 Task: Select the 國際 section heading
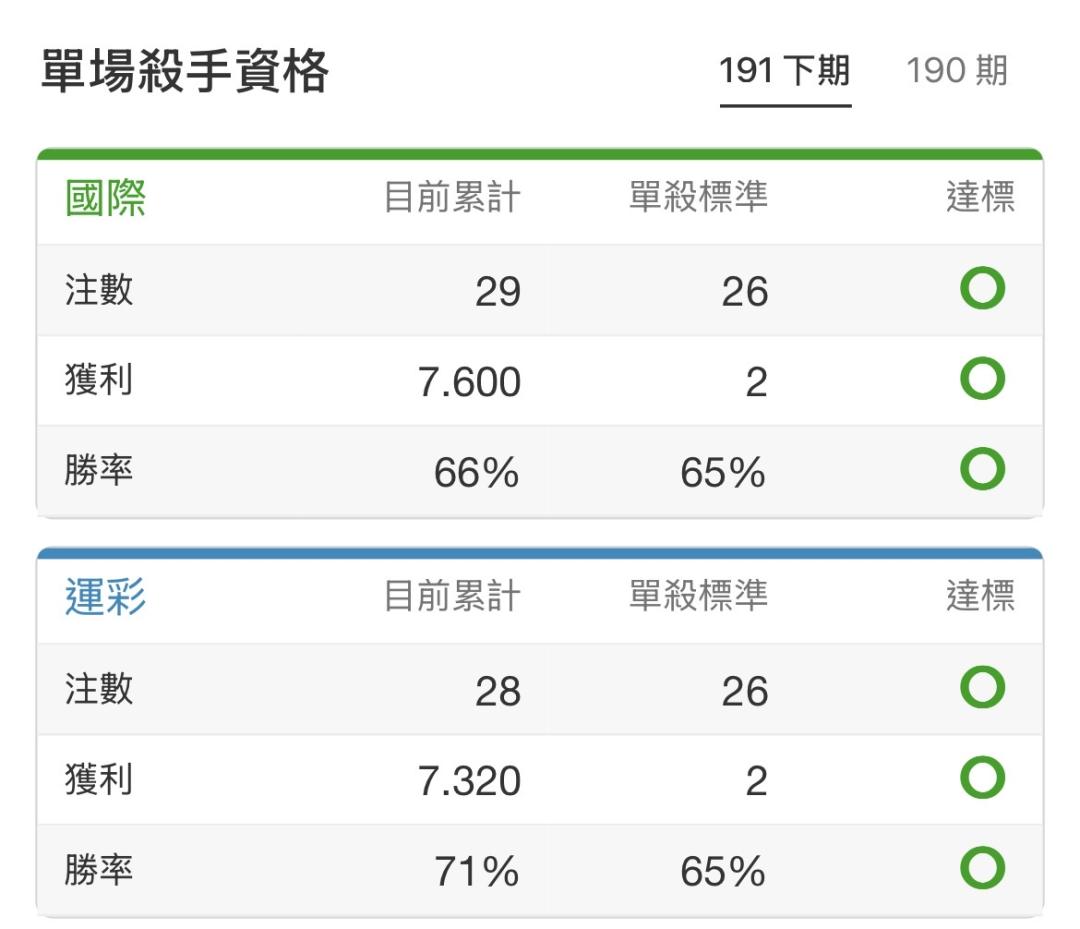click(x=105, y=198)
